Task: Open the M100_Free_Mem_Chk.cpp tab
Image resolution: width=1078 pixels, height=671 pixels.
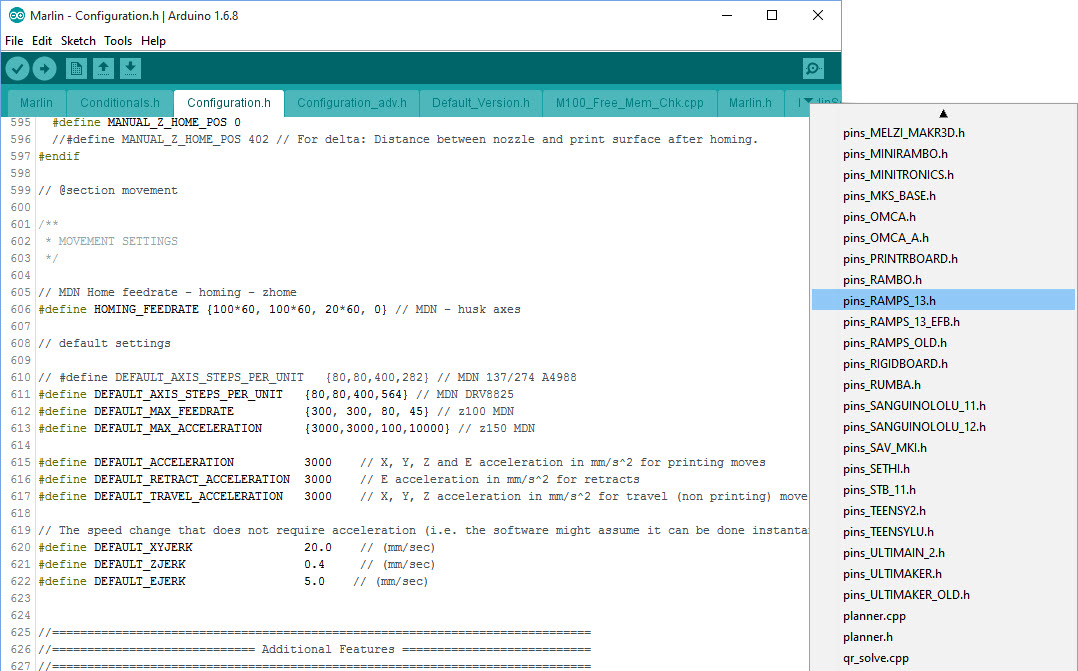Action: point(630,103)
